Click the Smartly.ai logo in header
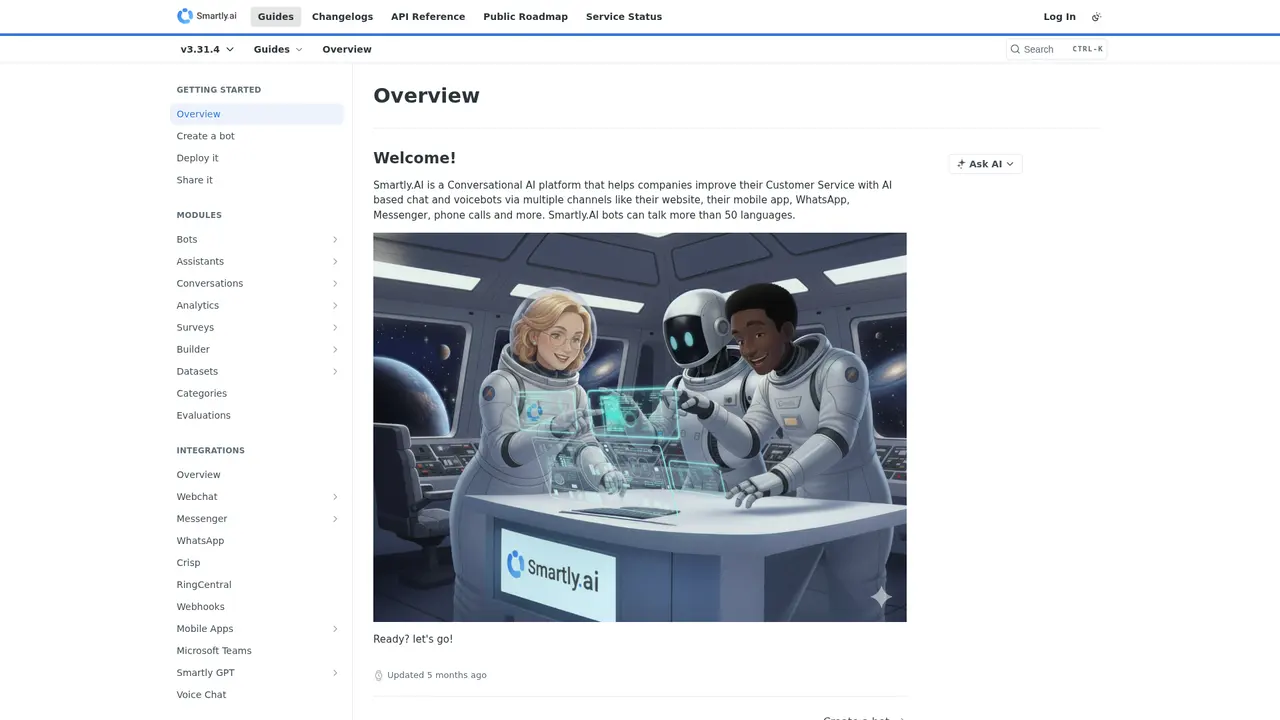1280x720 pixels. [x=207, y=16]
